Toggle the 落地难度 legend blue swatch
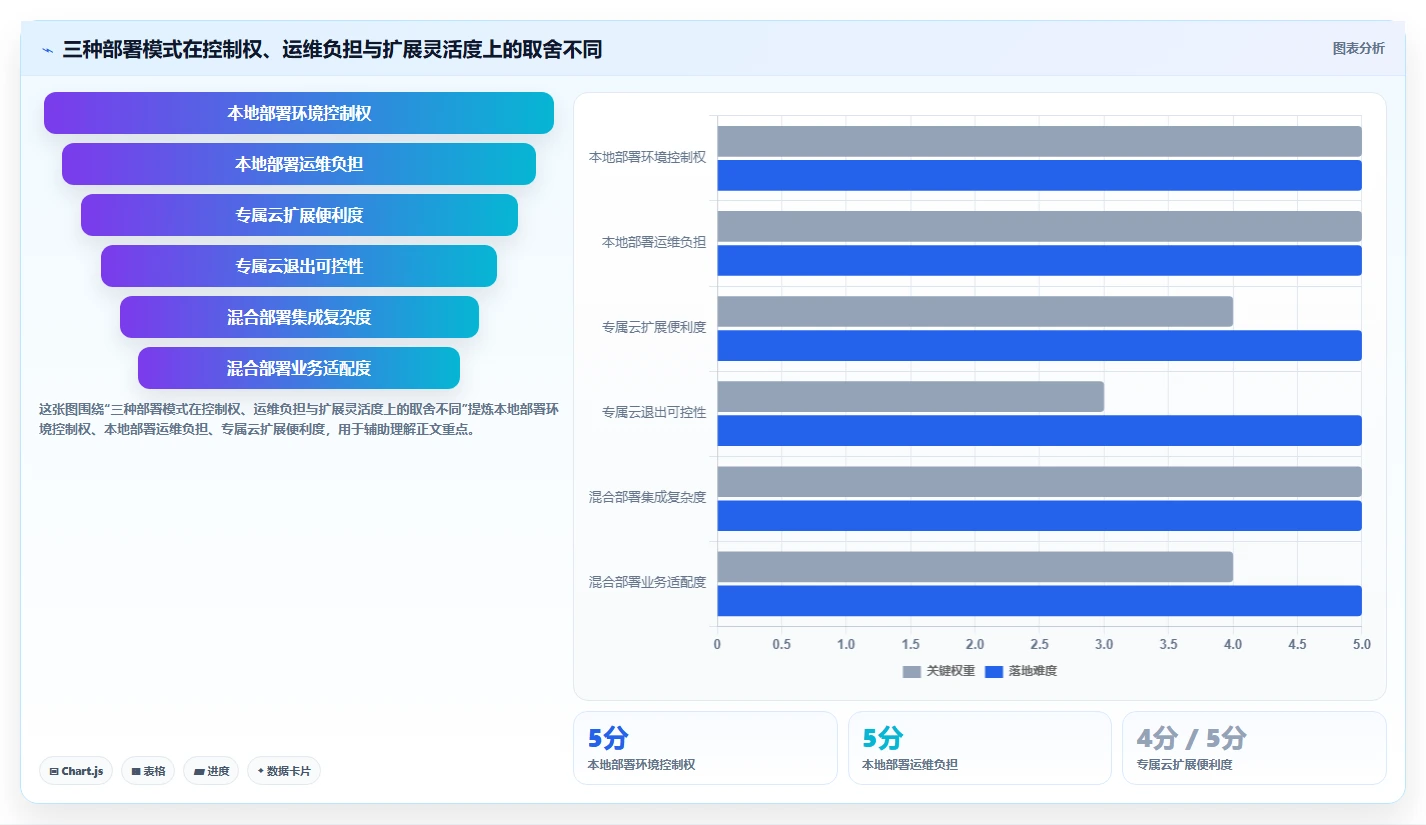 click(x=994, y=672)
